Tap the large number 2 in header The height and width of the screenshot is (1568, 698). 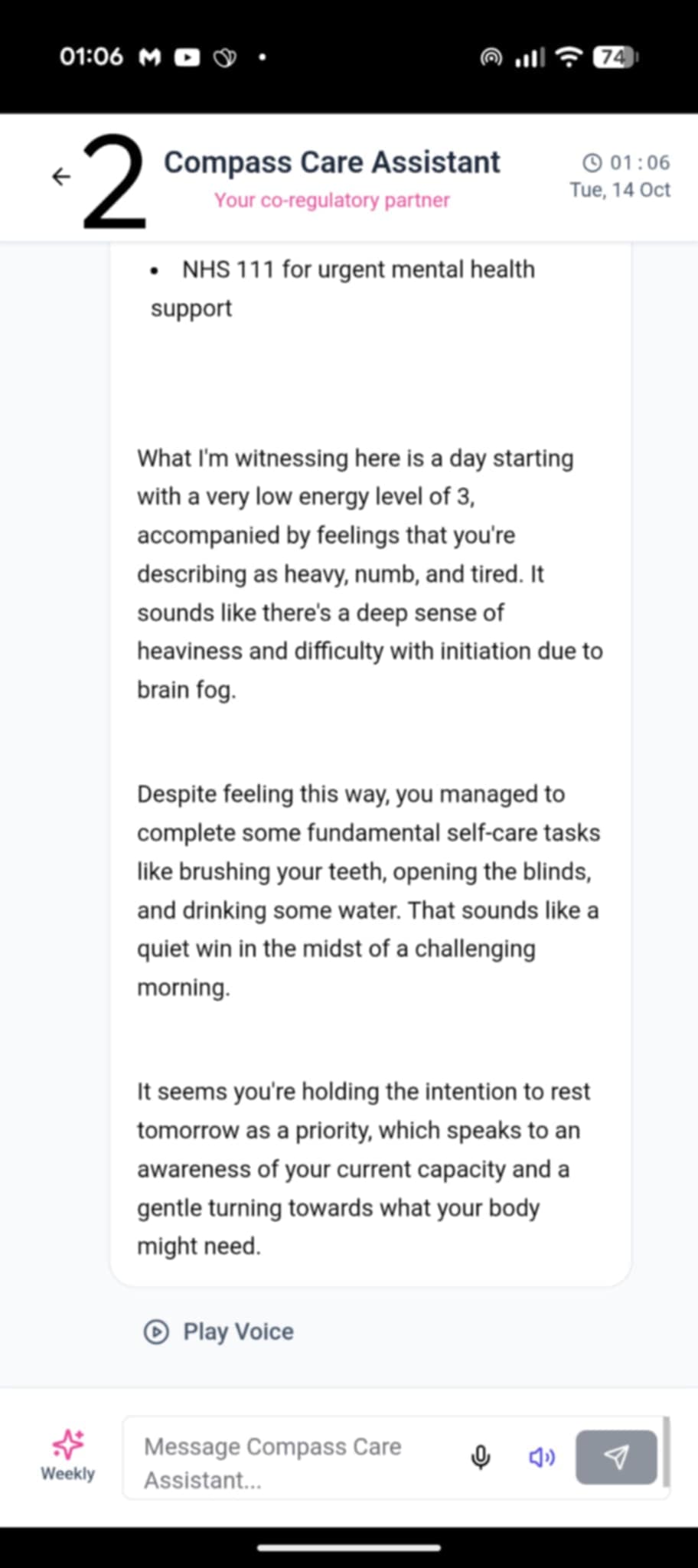tap(115, 182)
